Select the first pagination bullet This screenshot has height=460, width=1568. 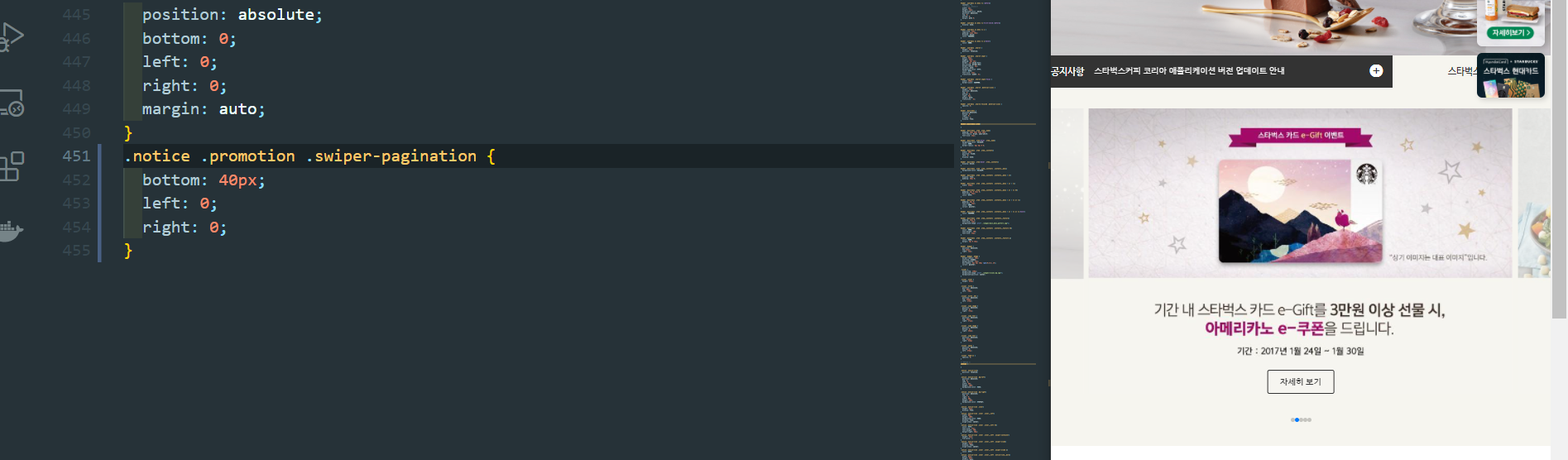[1292, 419]
